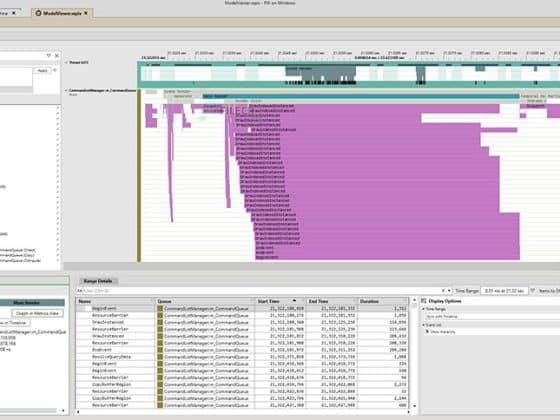Click duration value 1,088 in the table
The width and height of the screenshot is (560, 420).
point(400,357)
